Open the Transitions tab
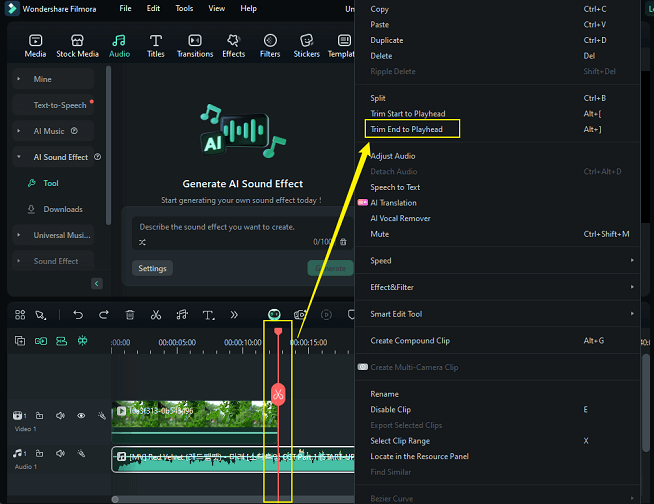 pos(195,46)
